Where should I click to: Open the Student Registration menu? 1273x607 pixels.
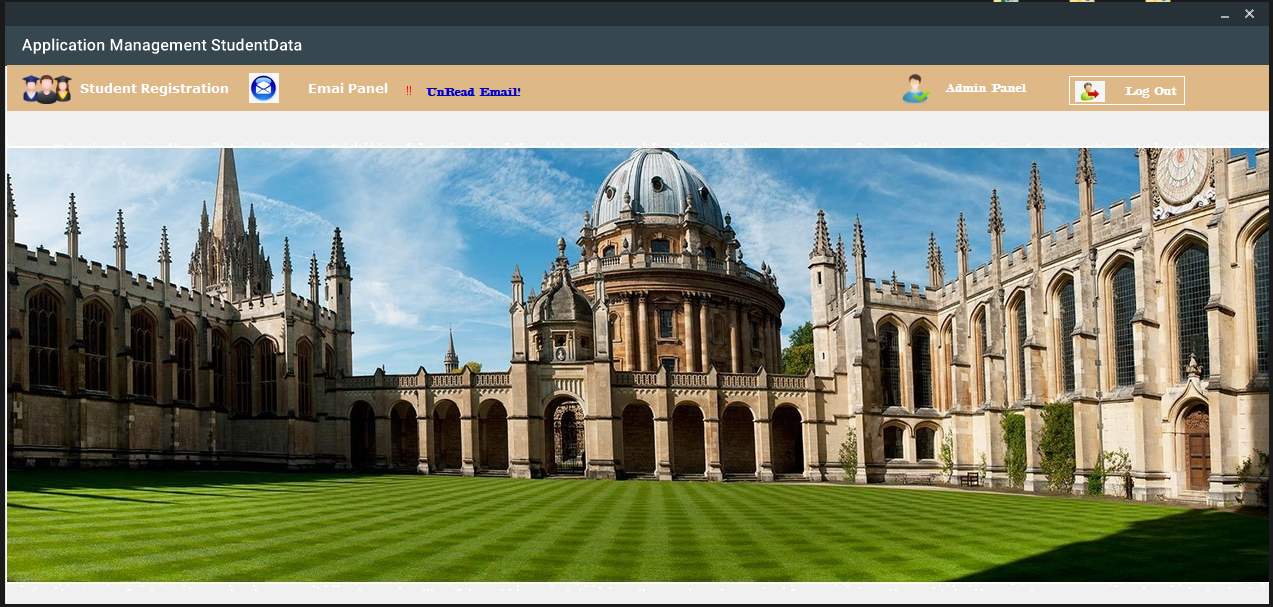pyautogui.click(x=154, y=89)
